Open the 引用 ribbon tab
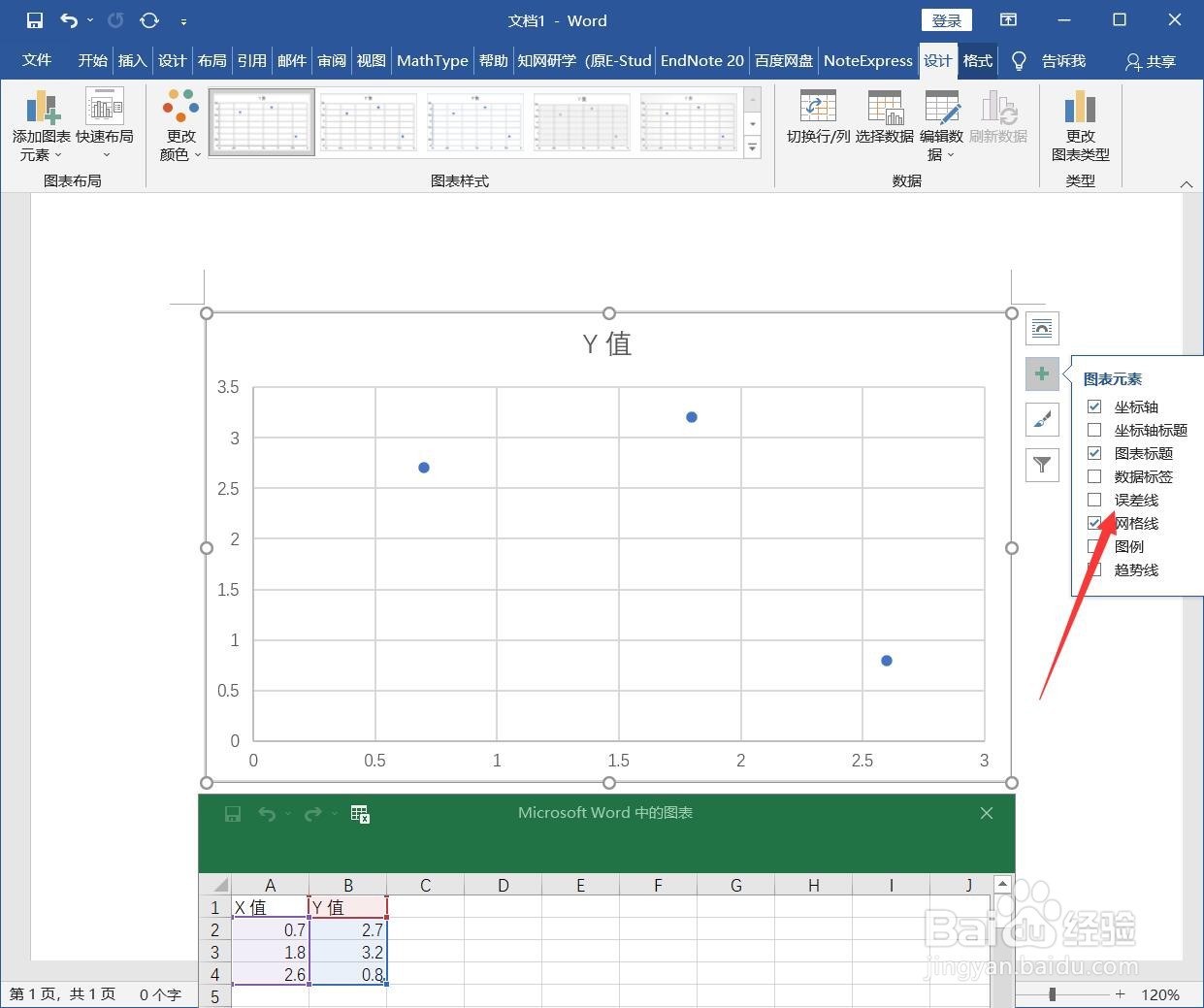Viewport: 1204px width, 1008px height. [251, 60]
